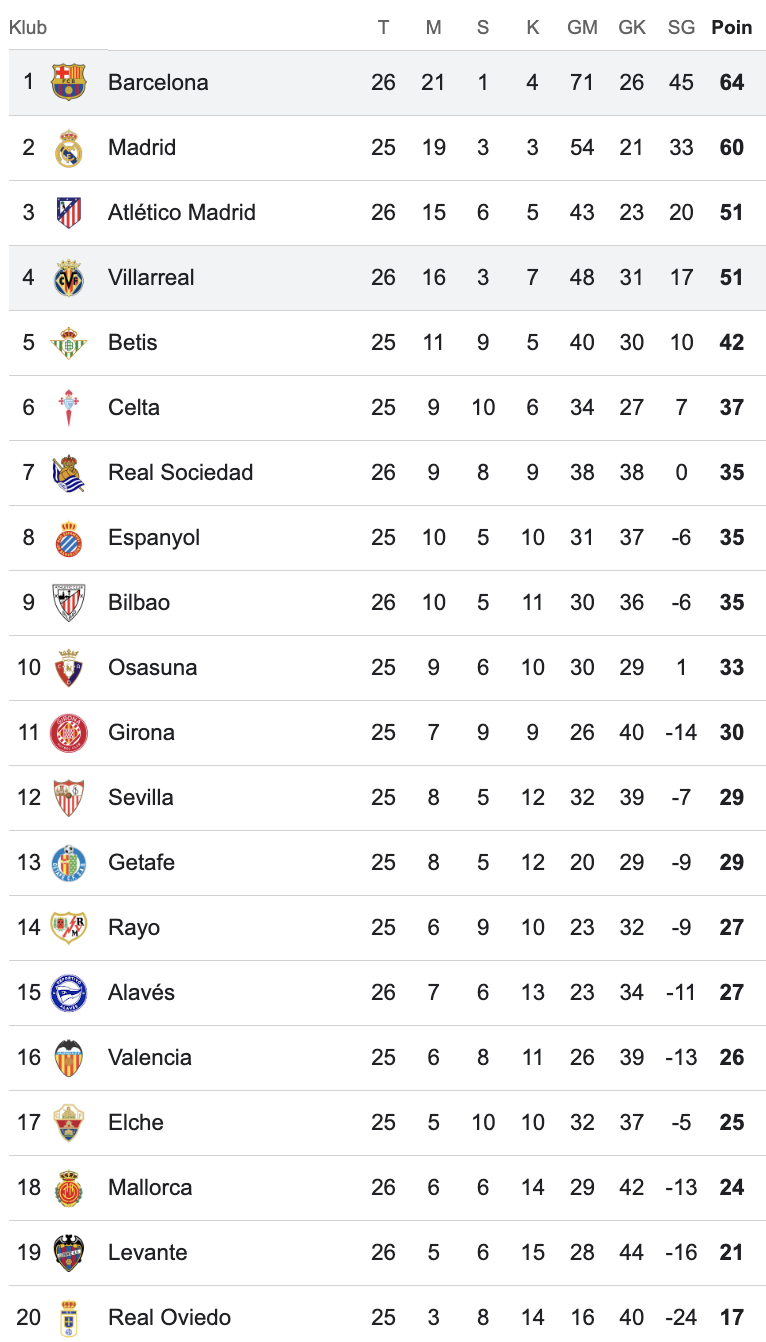Click the Rayo club crest
This screenshot has width=766, height=1342.
(69, 927)
